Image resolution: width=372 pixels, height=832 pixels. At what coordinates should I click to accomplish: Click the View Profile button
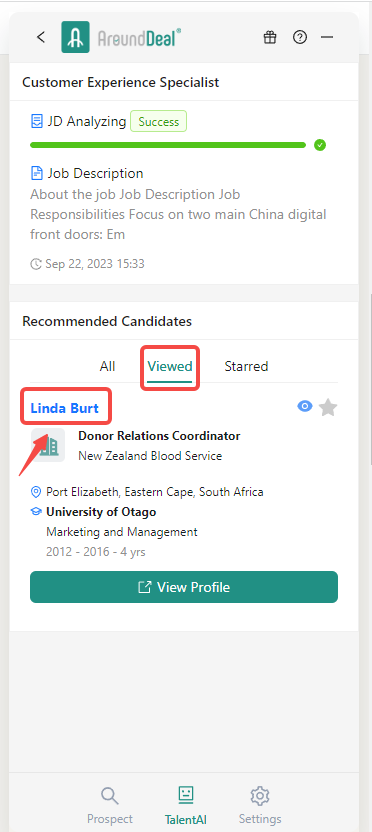pyautogui.click(x=184, y=587)
